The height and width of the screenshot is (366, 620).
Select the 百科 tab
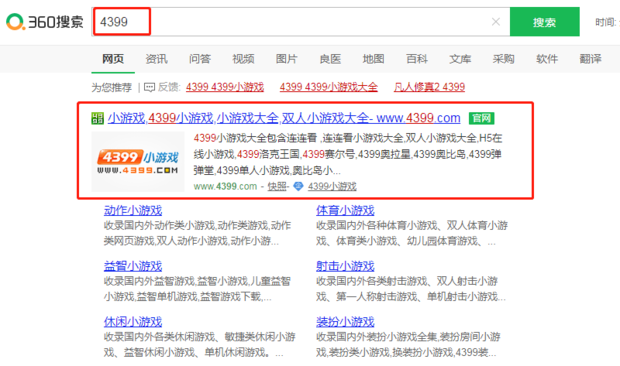pos(417,59)
